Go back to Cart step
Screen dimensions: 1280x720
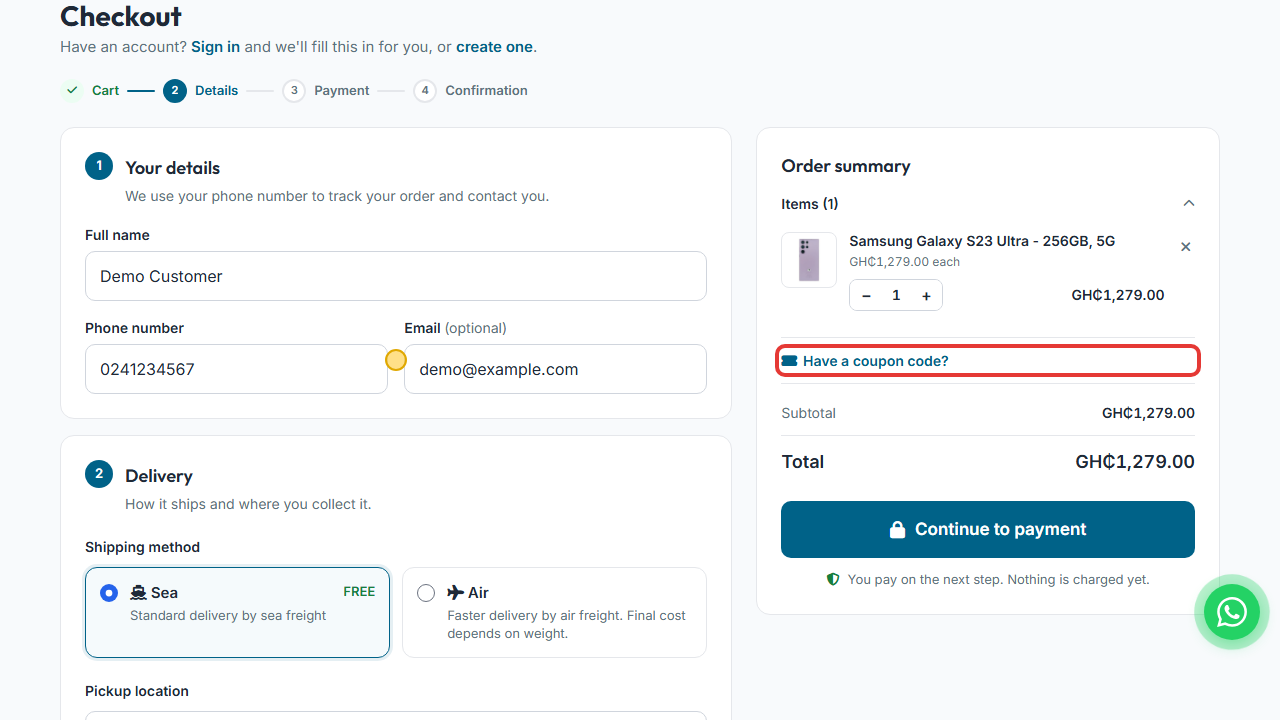[90, 90]
